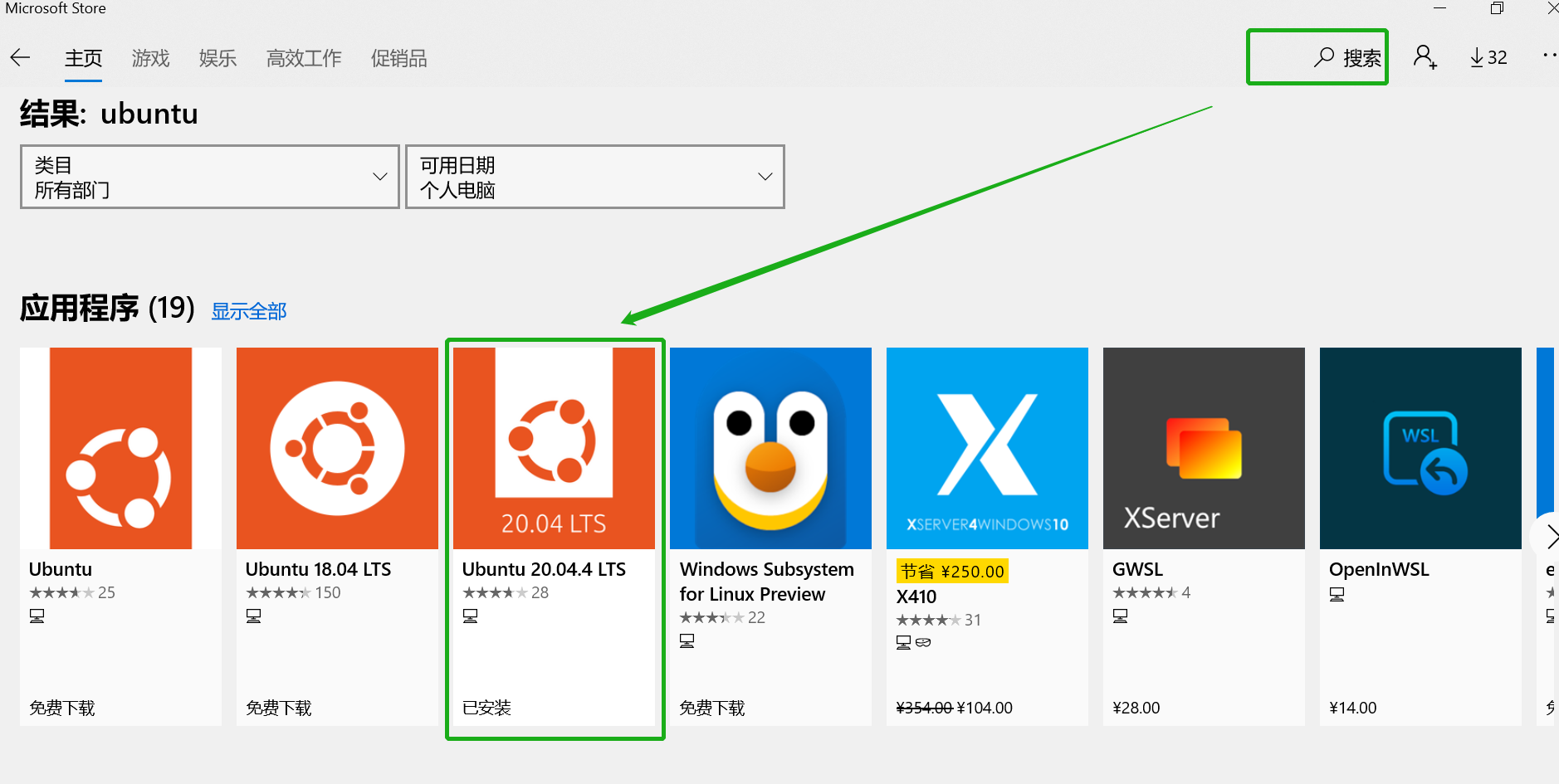Image resolution: width=1559 pixels, height=784 pixels.
Task: Click the 已安装 status of Ubuntu 20.04.4
Action: click(x=486, y=708)
